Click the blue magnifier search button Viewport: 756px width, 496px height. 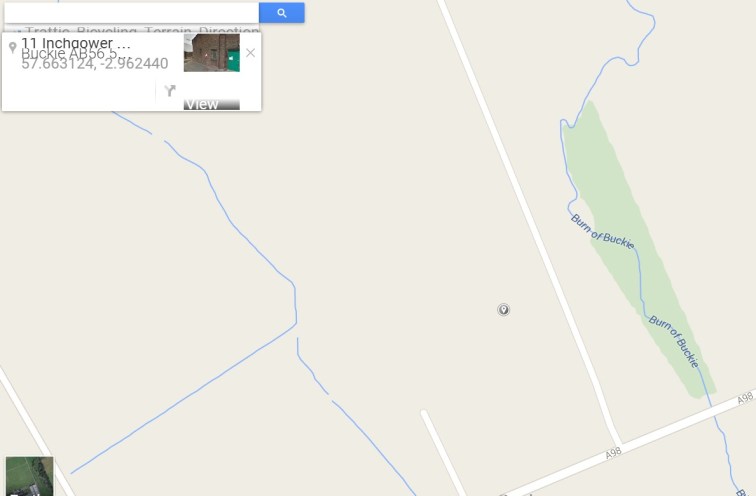[x=282, y=13]
